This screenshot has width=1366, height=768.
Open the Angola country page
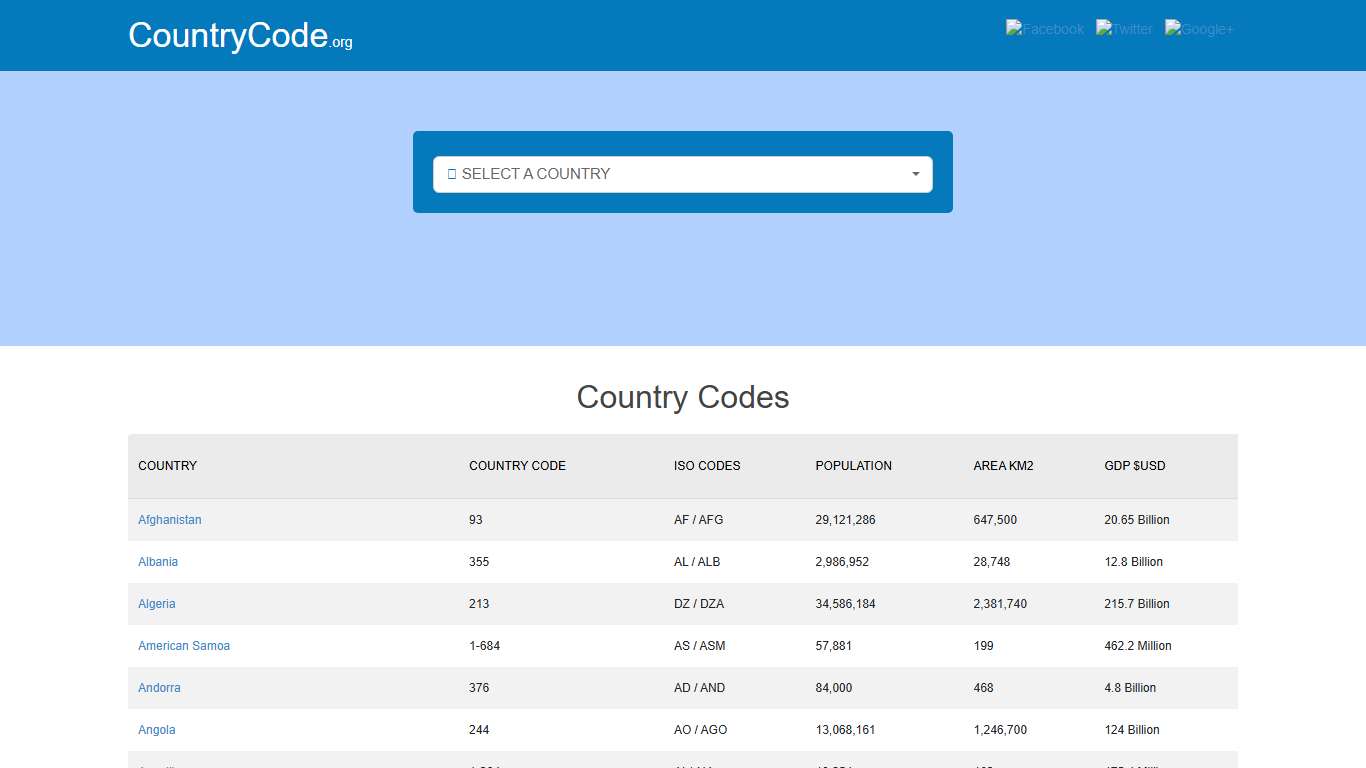(x=156, y=730)
